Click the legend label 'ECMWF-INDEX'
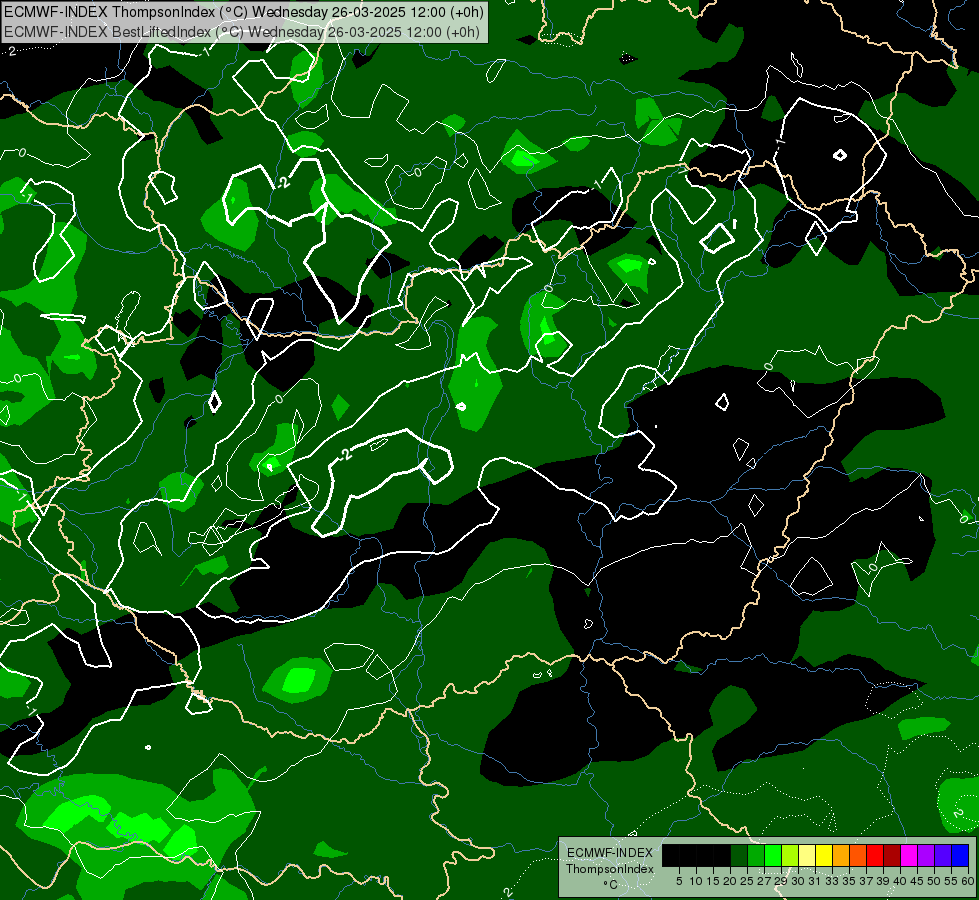979x900 pixels. (x=610, y=853)
